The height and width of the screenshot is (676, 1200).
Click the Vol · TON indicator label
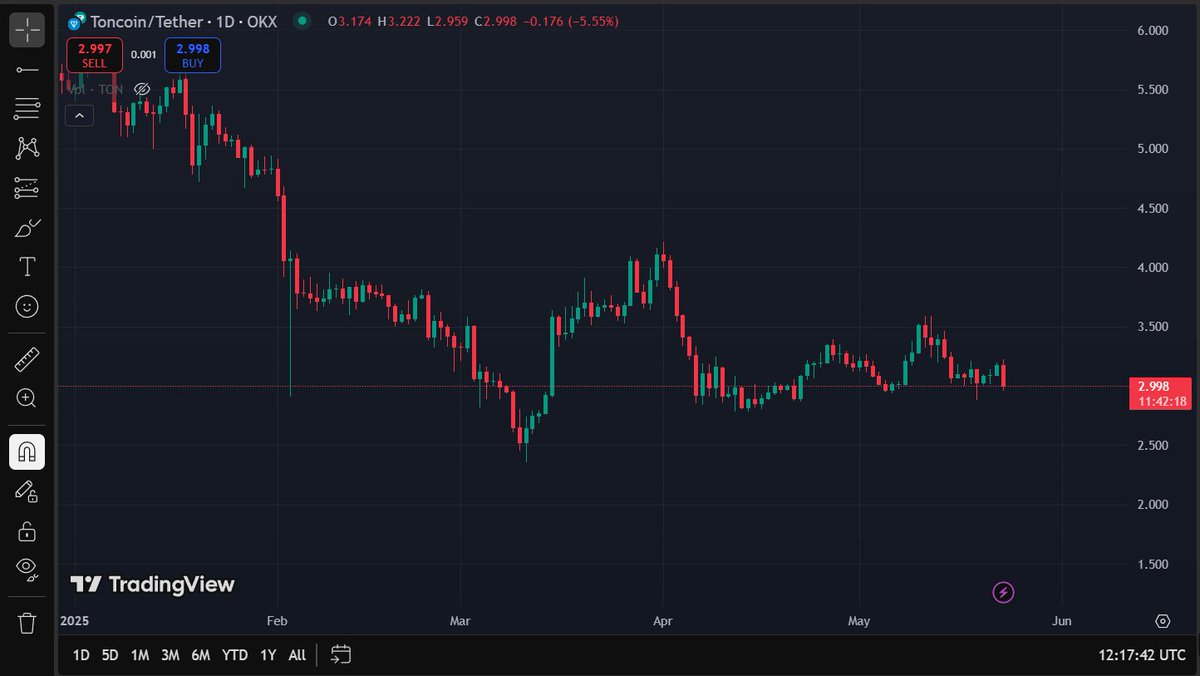point(96,89)
